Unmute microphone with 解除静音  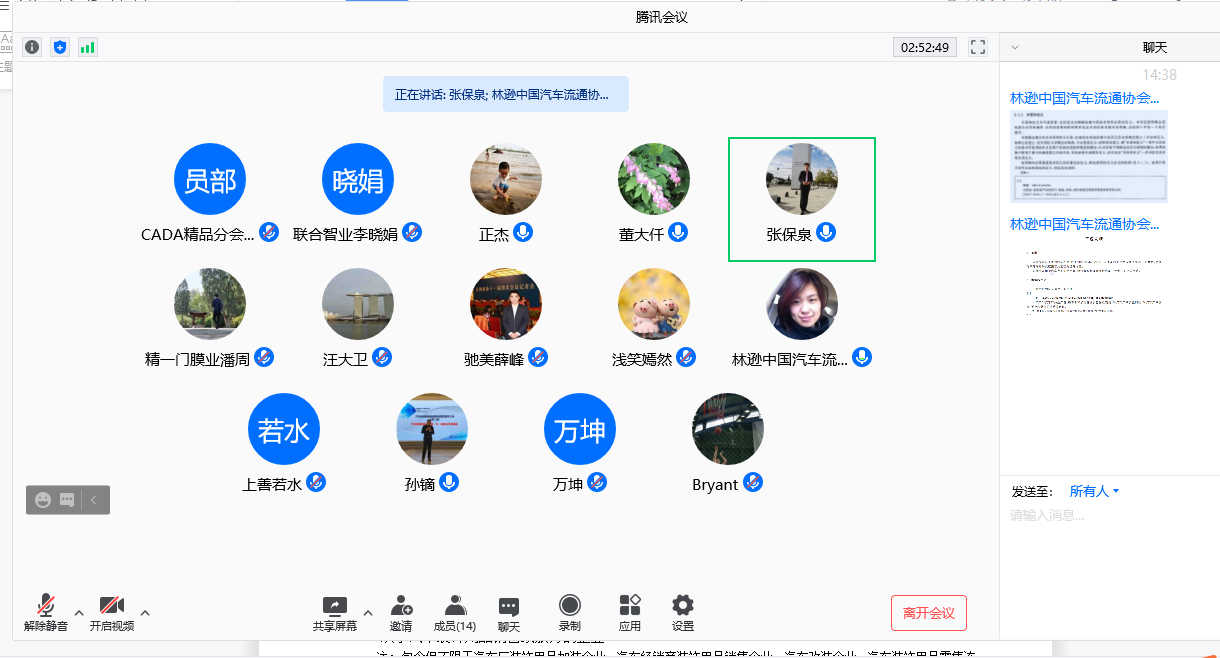tap(46, 612)
